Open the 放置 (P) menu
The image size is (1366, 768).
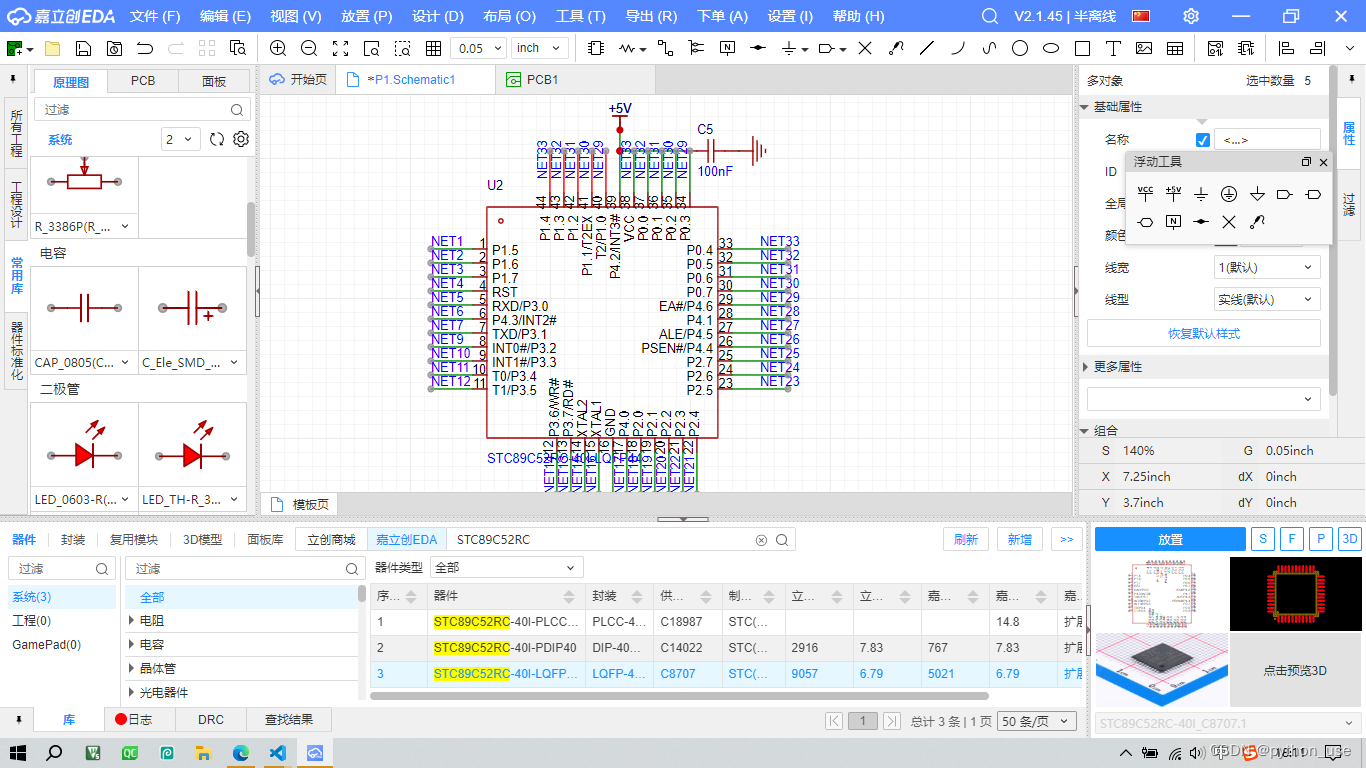366,16
